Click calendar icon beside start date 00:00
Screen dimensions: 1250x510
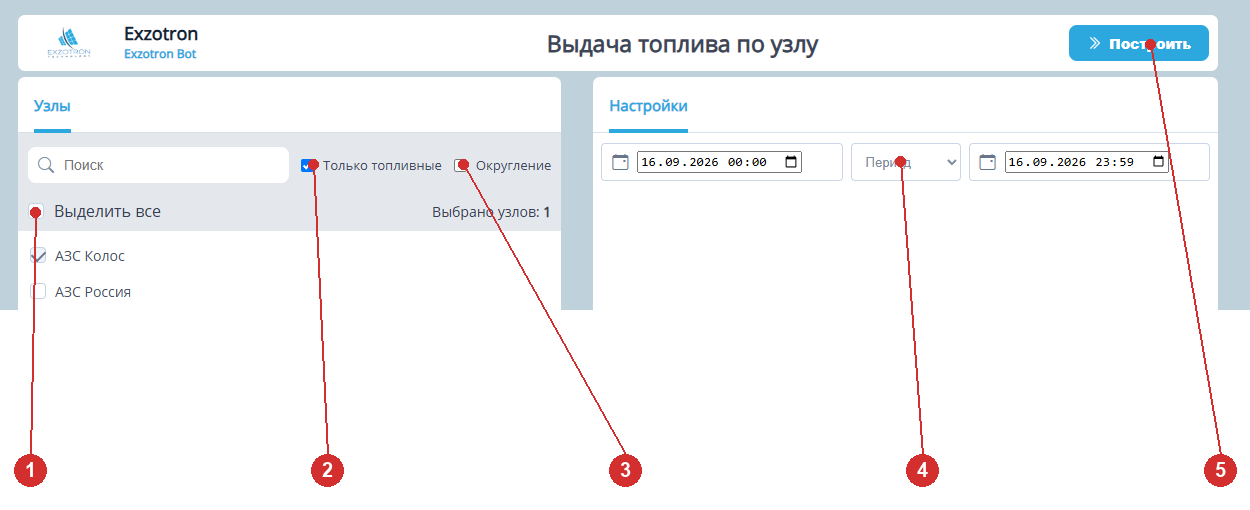coord(619,162)
